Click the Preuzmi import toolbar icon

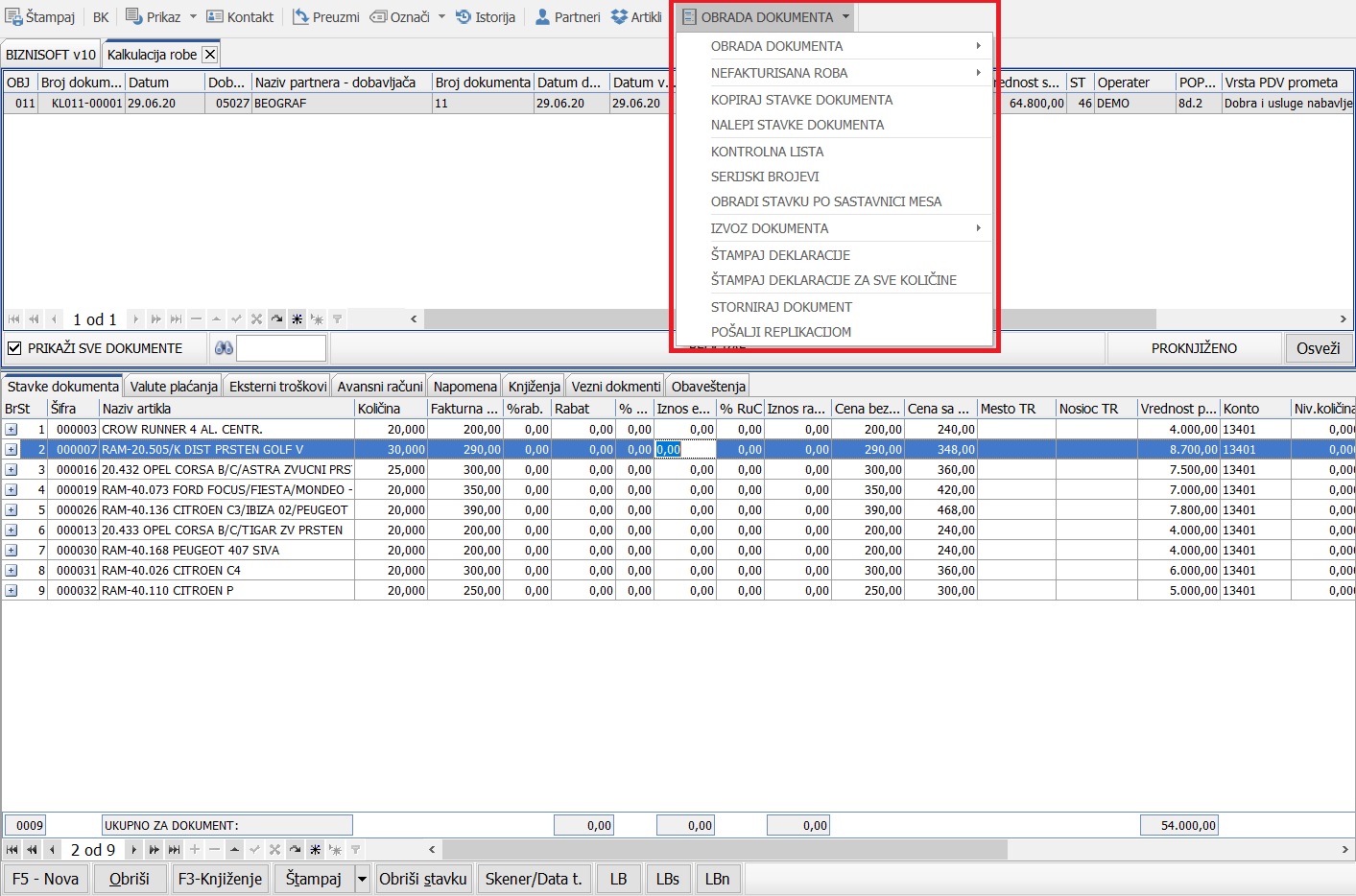[300, 17]
